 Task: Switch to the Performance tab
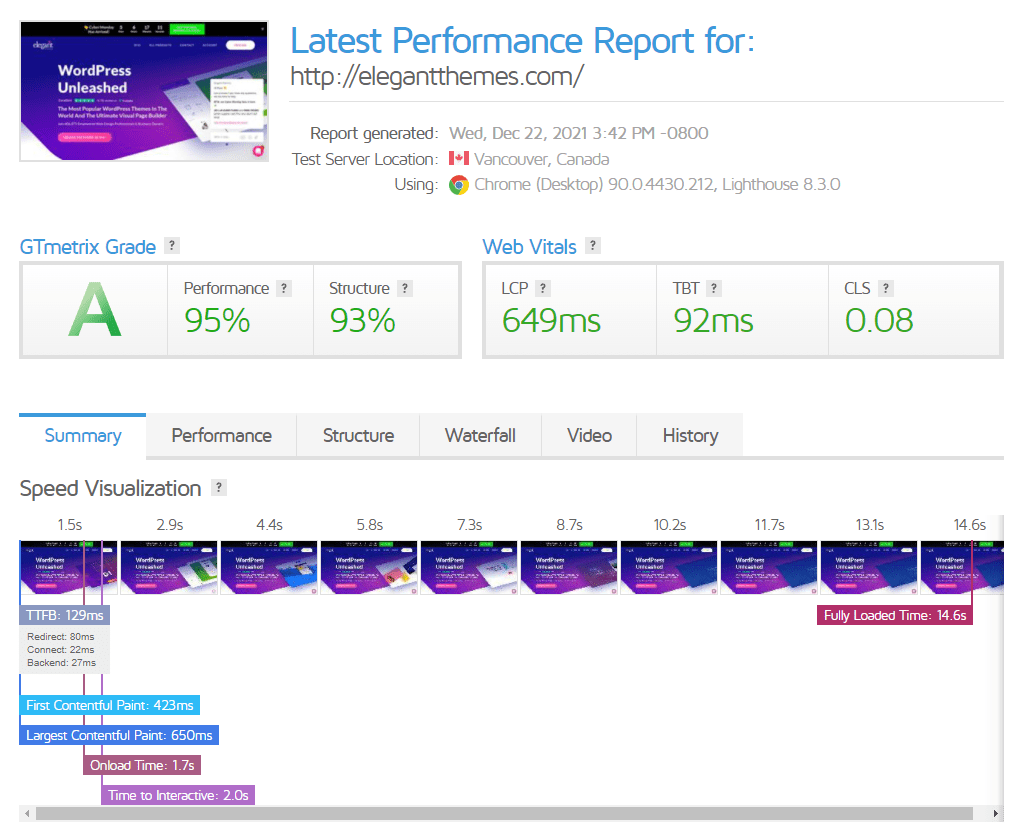point(220,435)
